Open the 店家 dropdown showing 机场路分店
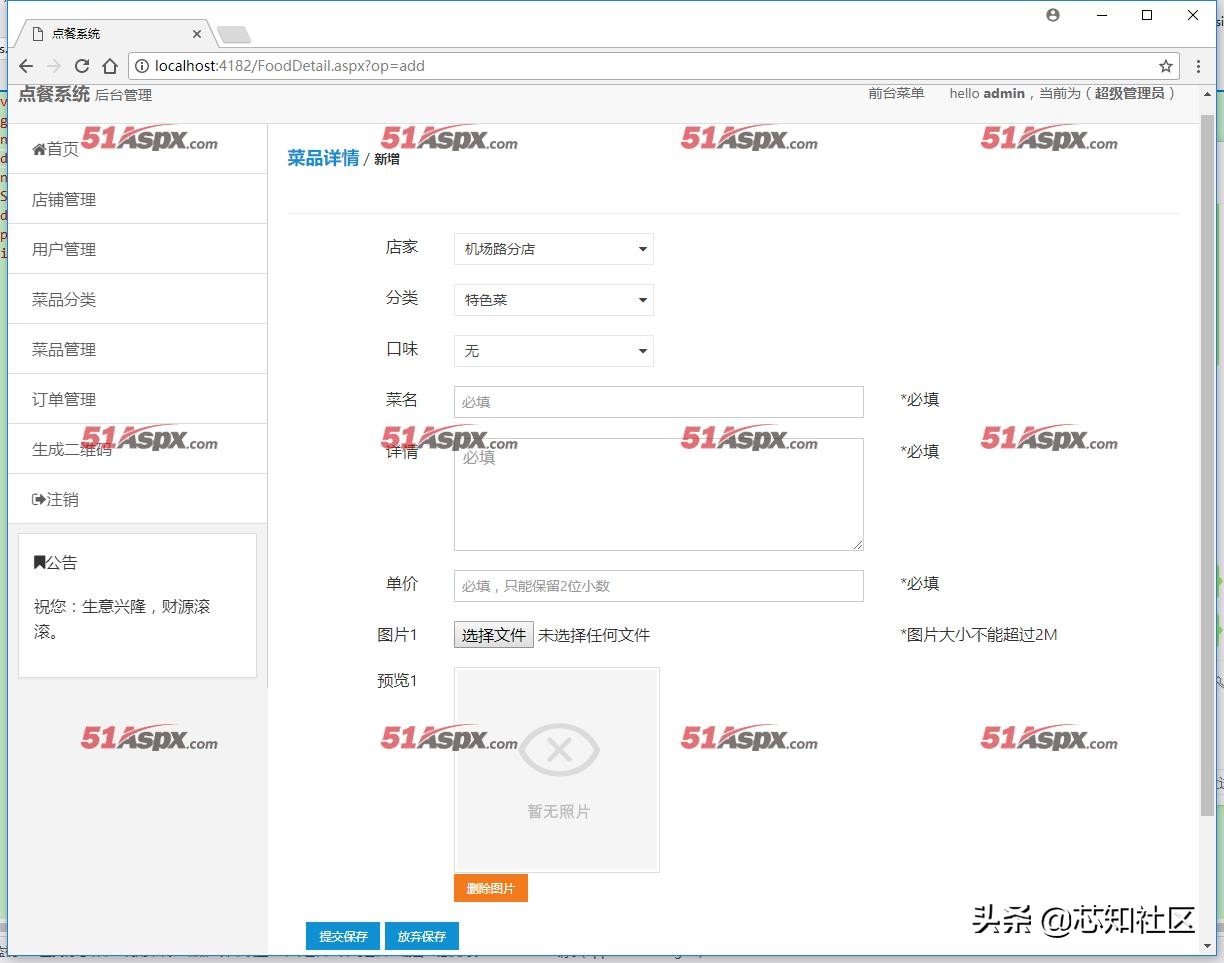Image resolution: width=1224 pixels, height=963 pixels. (x=553, y=249)
